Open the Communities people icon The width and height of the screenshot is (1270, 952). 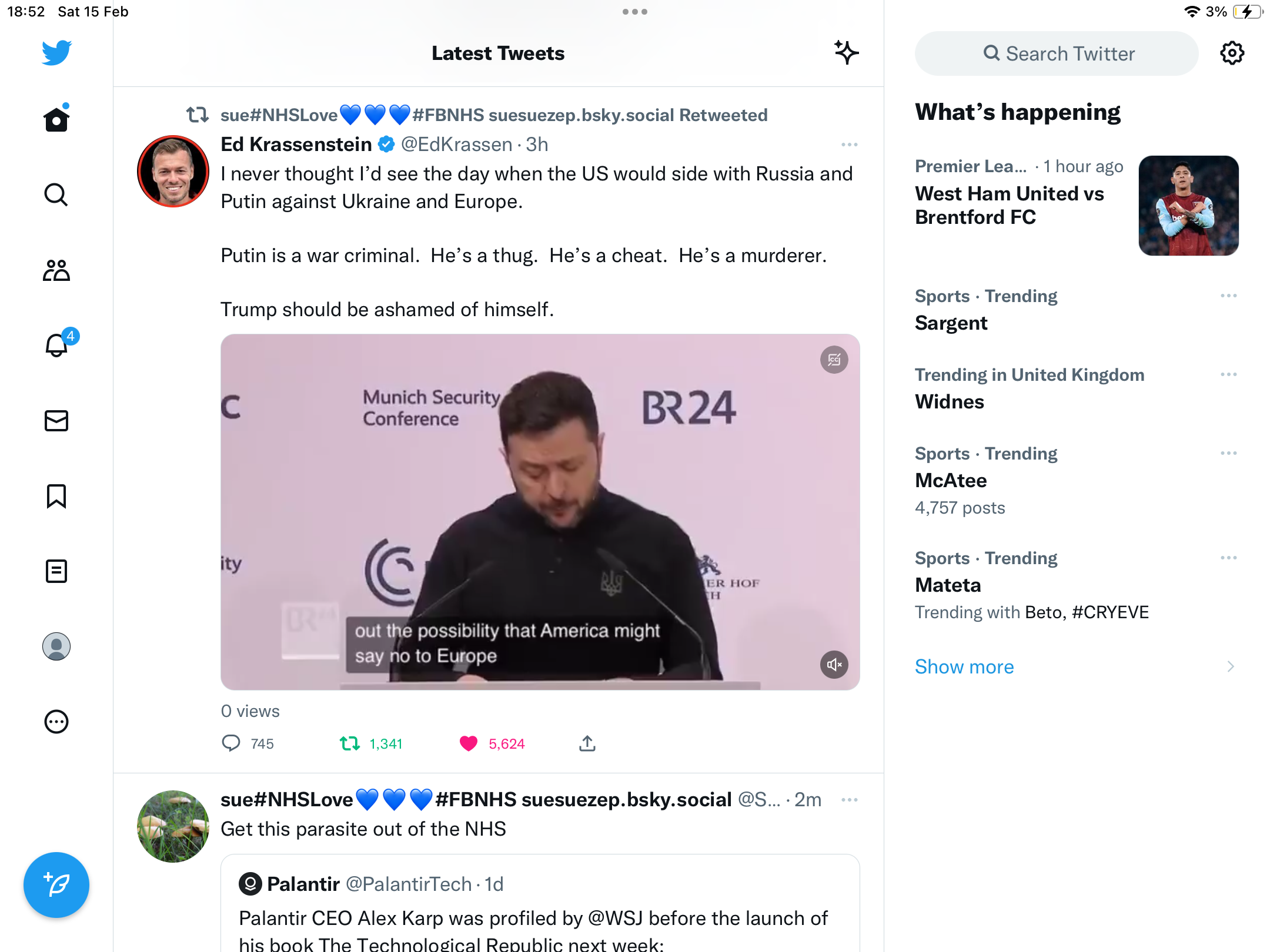coord(56,270)
